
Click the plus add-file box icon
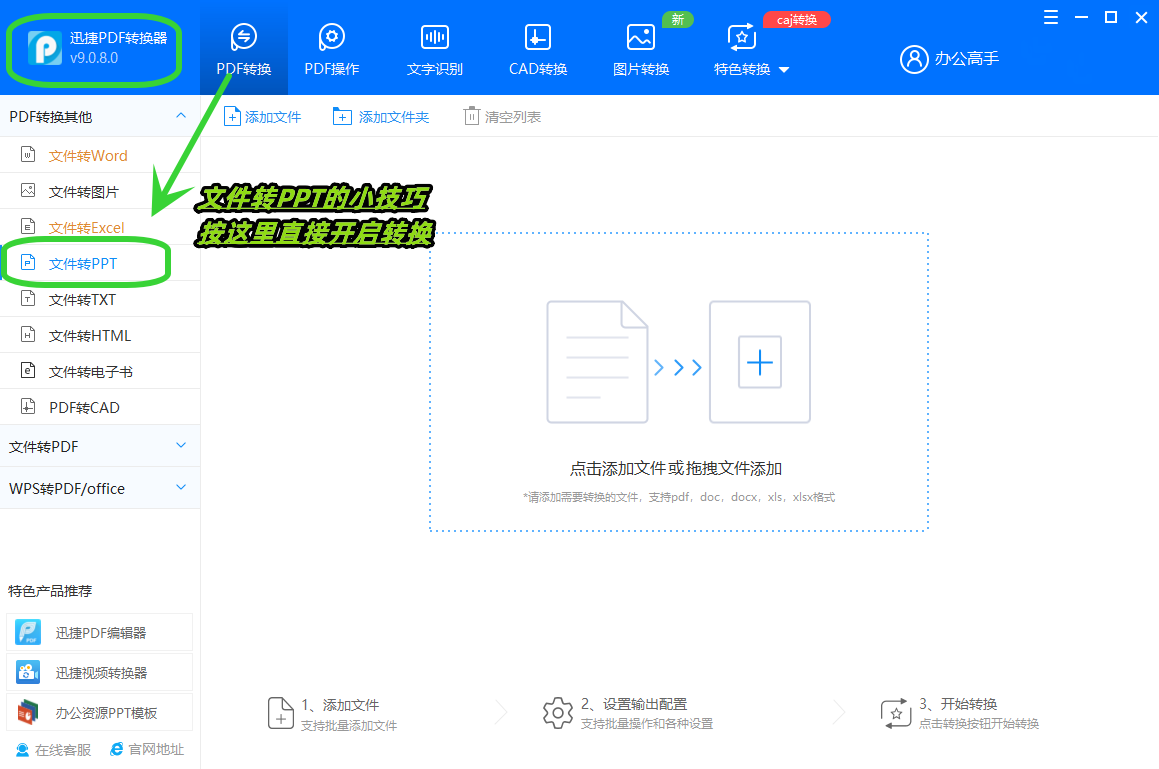point(760,362)
